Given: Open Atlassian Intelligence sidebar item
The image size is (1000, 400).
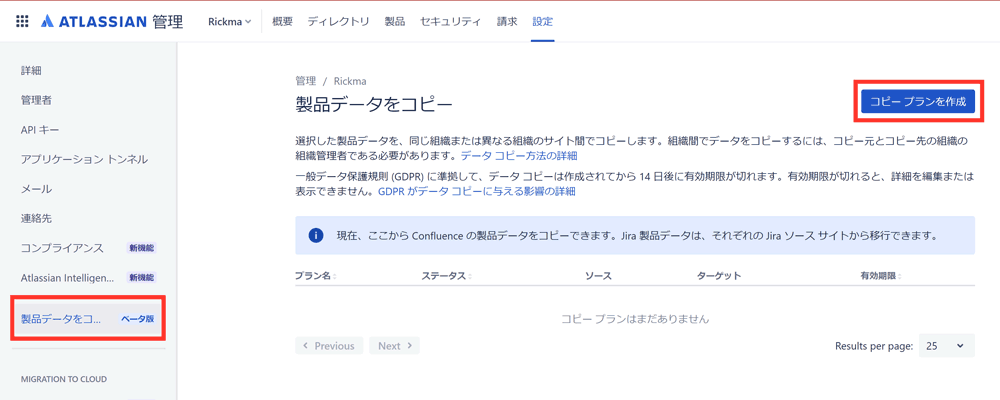Looking at the screenshot, I should pyautogui.click(x=68, y=278).
